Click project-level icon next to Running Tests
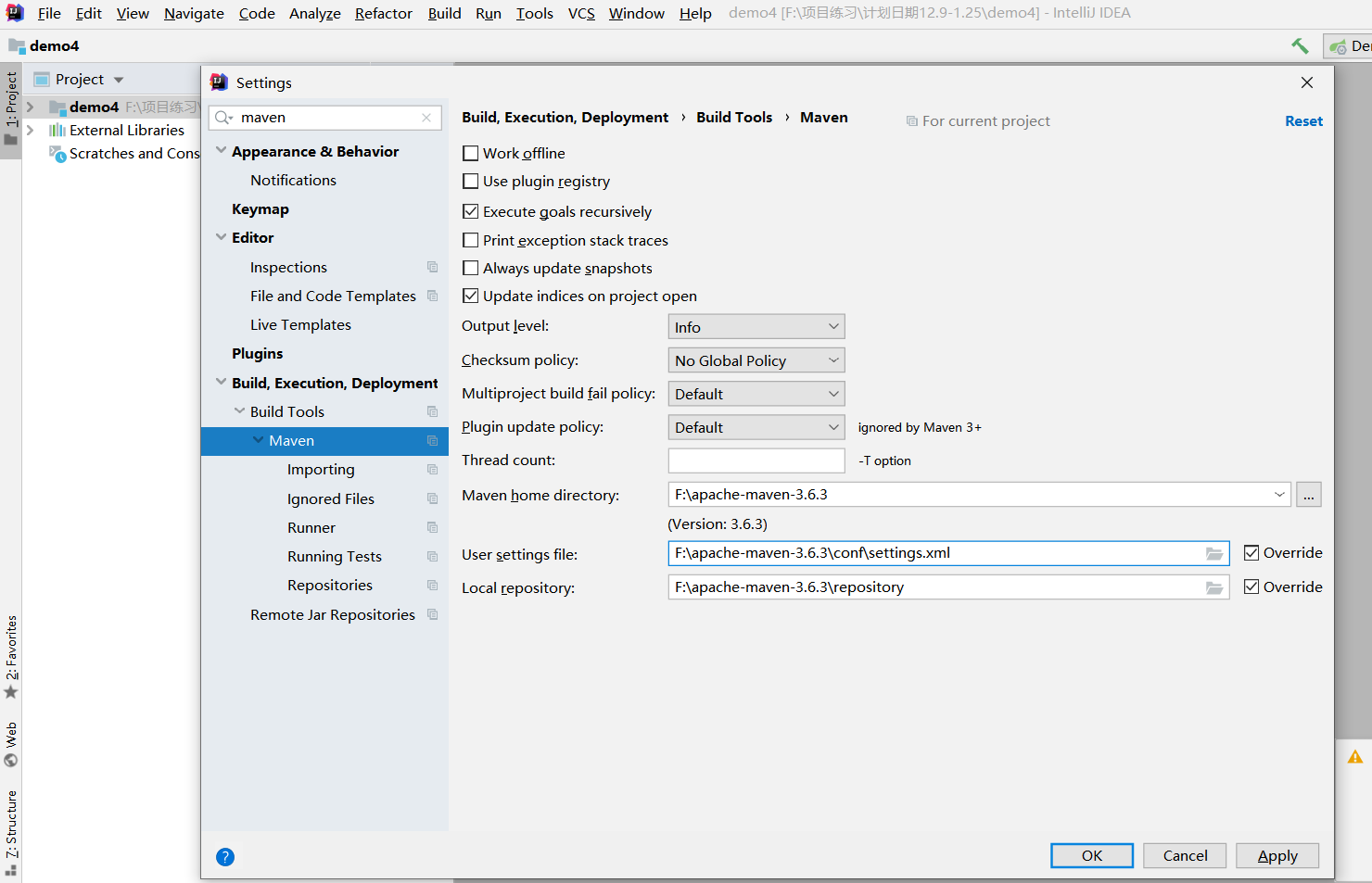Image resolution: width=1372 pixels, height=883 pixels. click(x=432, y=556)
